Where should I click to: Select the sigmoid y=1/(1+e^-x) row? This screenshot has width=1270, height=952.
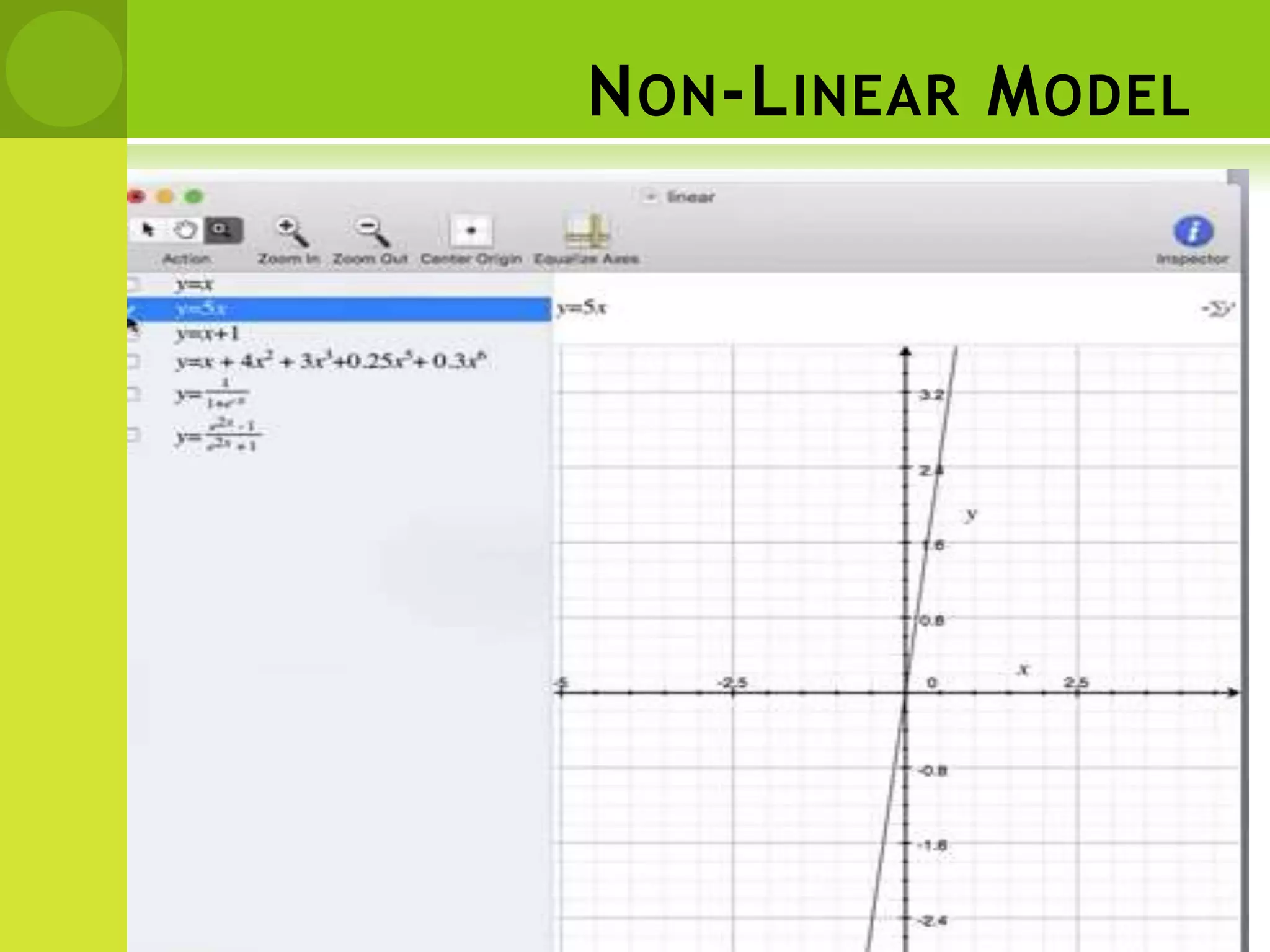click(339, 394)
